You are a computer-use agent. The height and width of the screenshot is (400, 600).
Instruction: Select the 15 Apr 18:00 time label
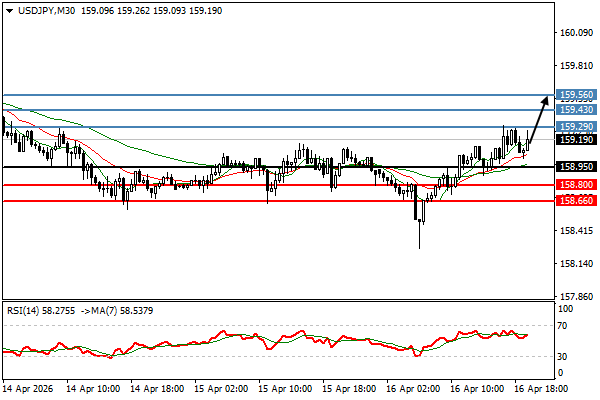[x=352, y=386]
